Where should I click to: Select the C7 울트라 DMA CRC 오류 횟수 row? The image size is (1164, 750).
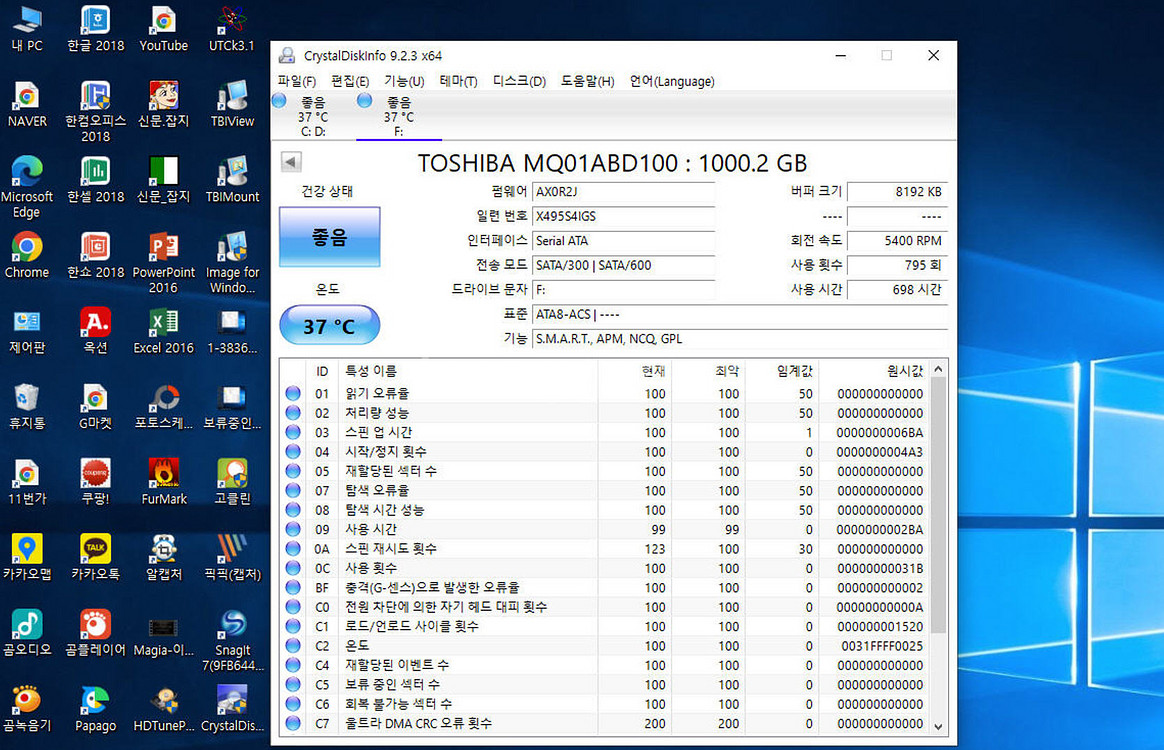coord(604,723)
